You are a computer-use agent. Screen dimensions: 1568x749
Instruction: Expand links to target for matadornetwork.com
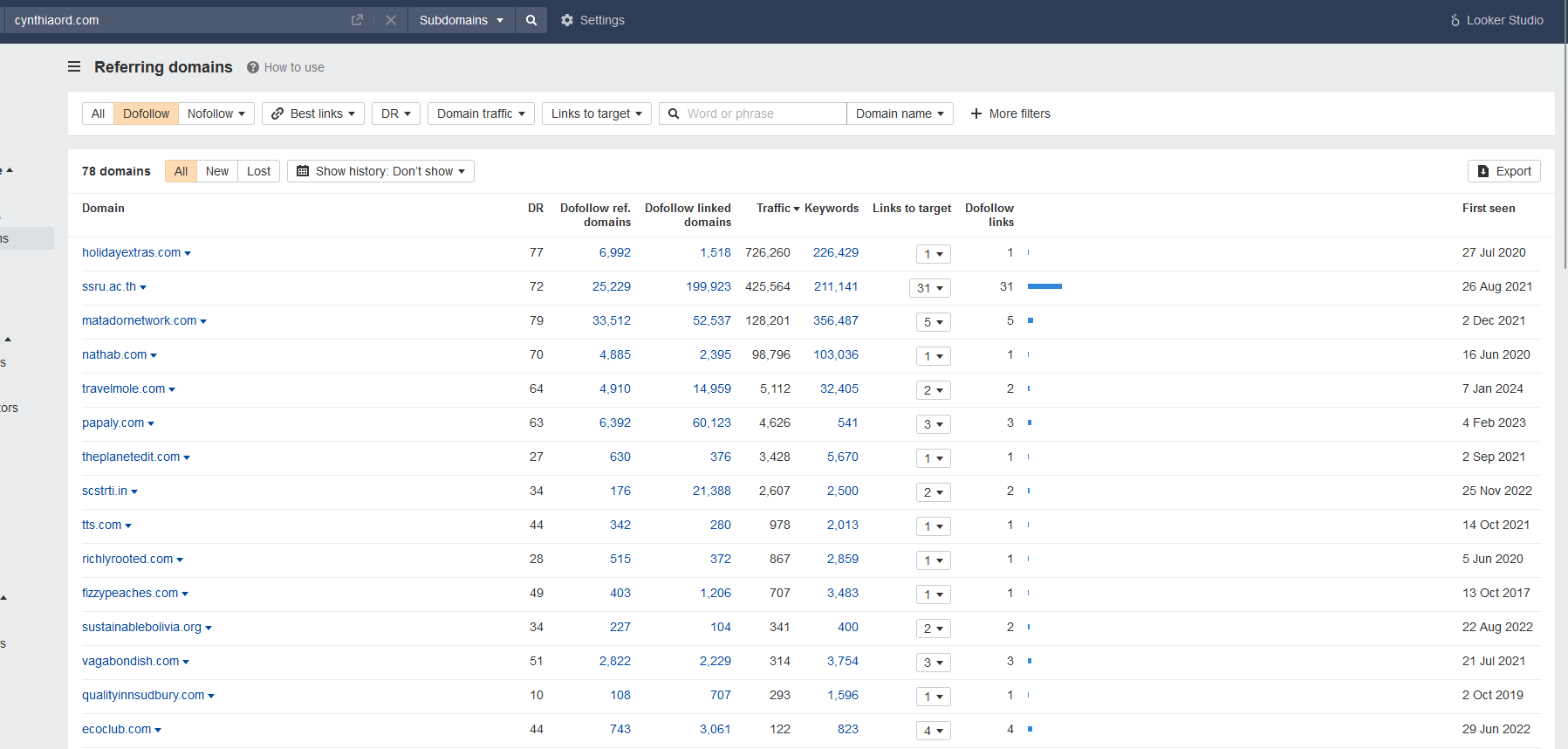(x=933, y=322)
